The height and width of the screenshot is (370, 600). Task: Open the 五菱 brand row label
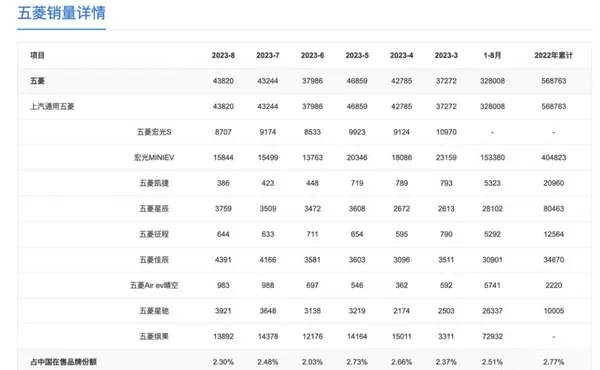point(38,81)
